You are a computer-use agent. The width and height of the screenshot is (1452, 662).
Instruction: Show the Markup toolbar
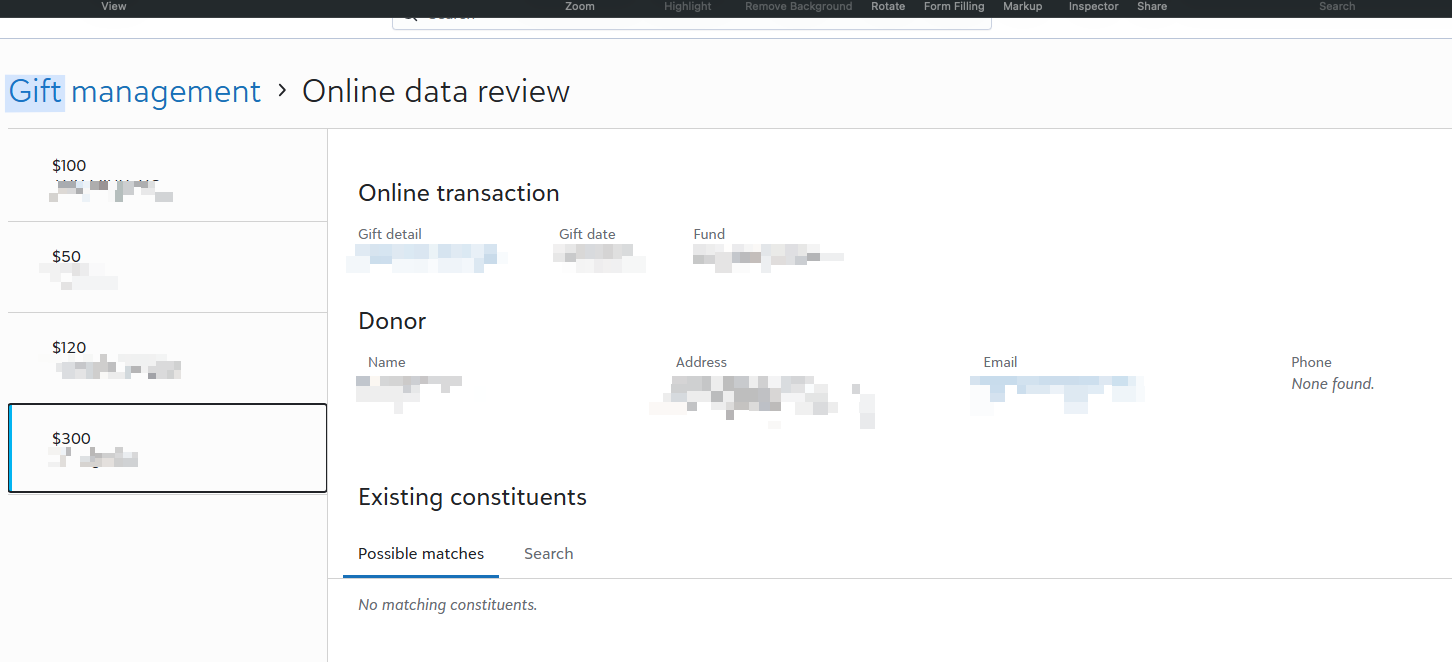click(x=1023, y=6)
